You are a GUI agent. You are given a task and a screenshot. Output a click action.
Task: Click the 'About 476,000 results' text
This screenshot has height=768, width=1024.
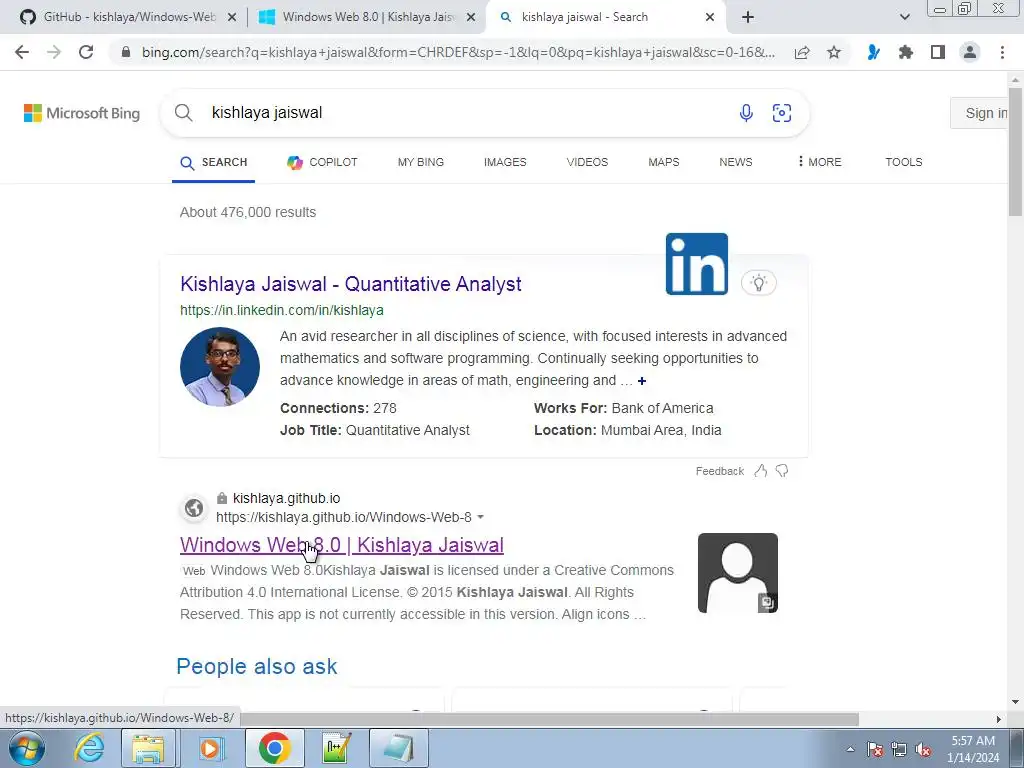point(248,212)
